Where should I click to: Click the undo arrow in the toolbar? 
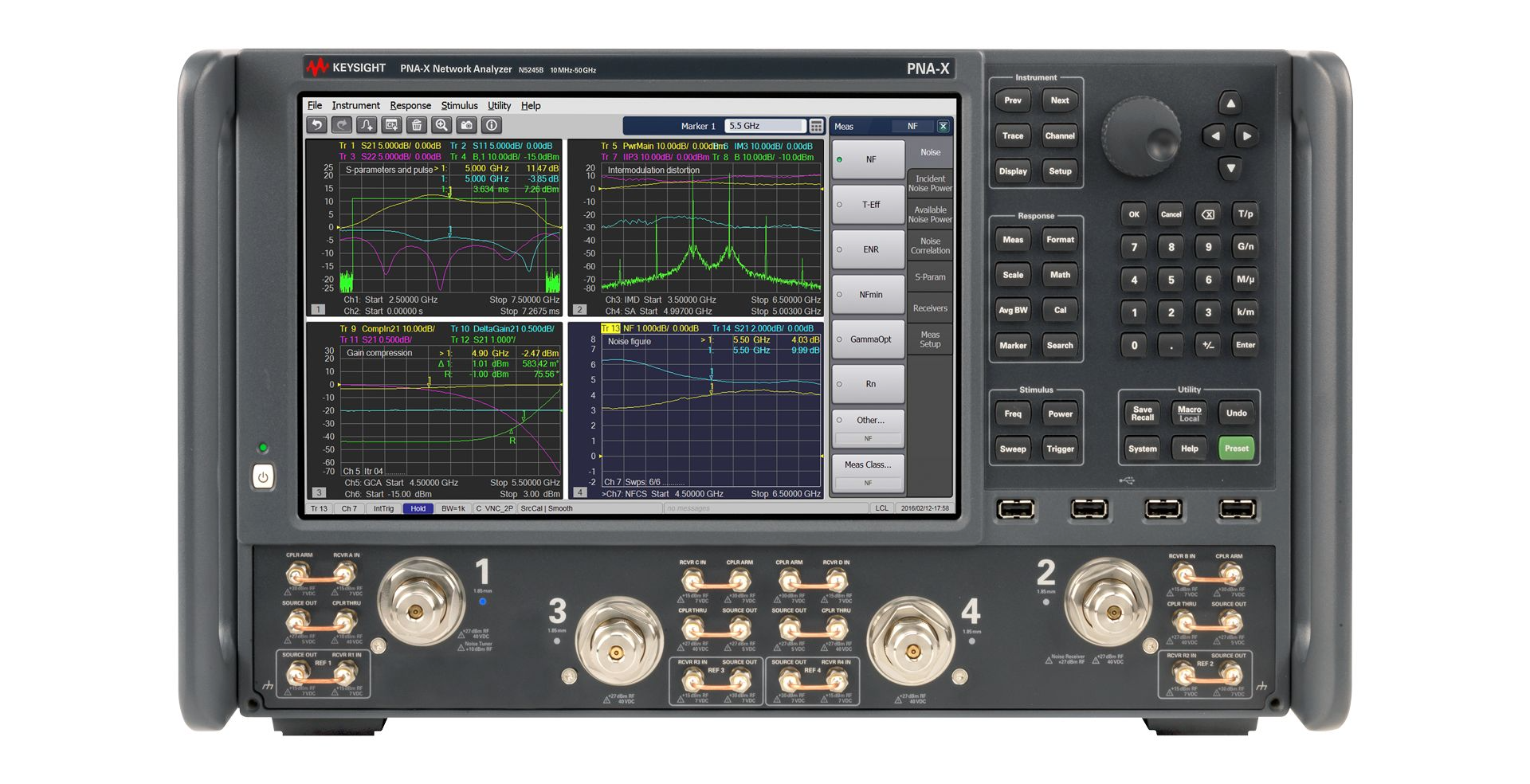317,125
